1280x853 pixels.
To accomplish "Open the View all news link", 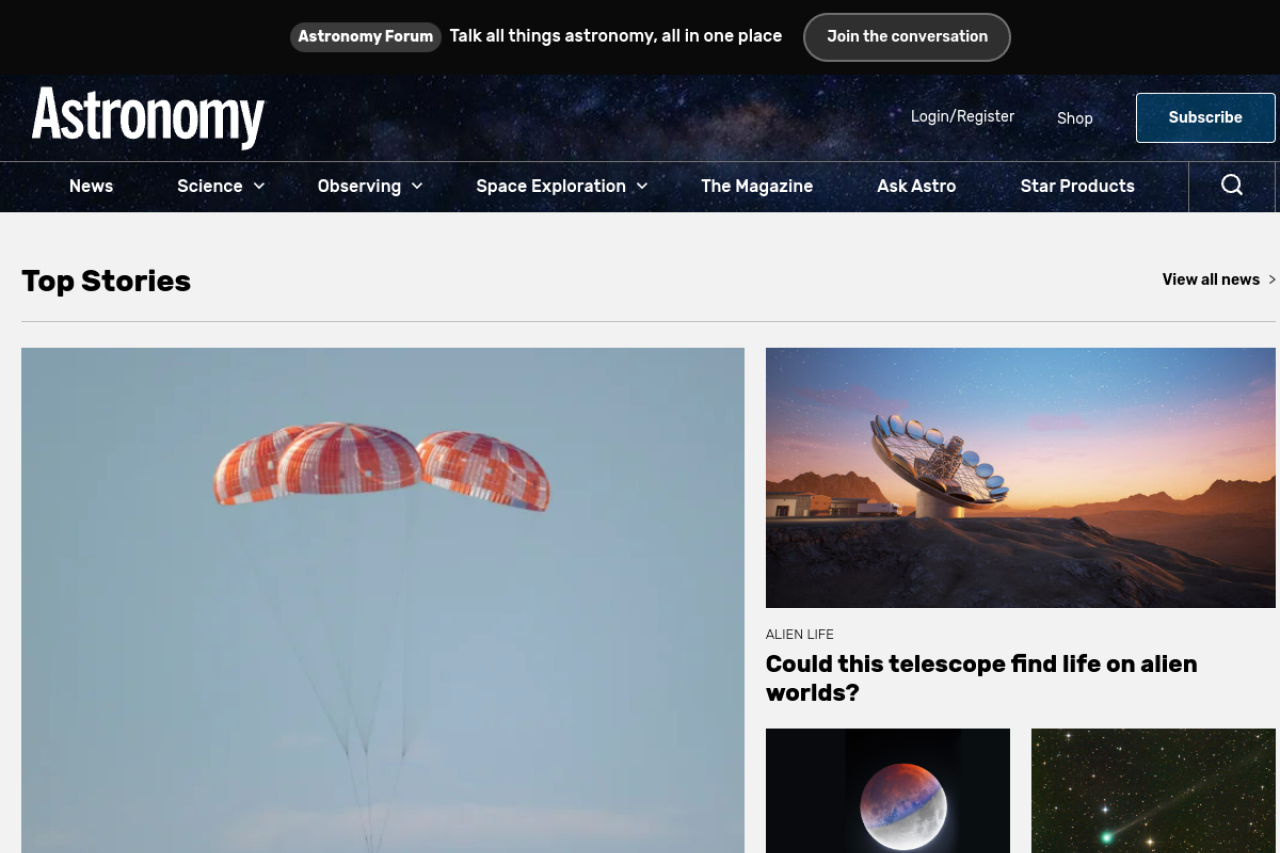I will point(1211,280).
